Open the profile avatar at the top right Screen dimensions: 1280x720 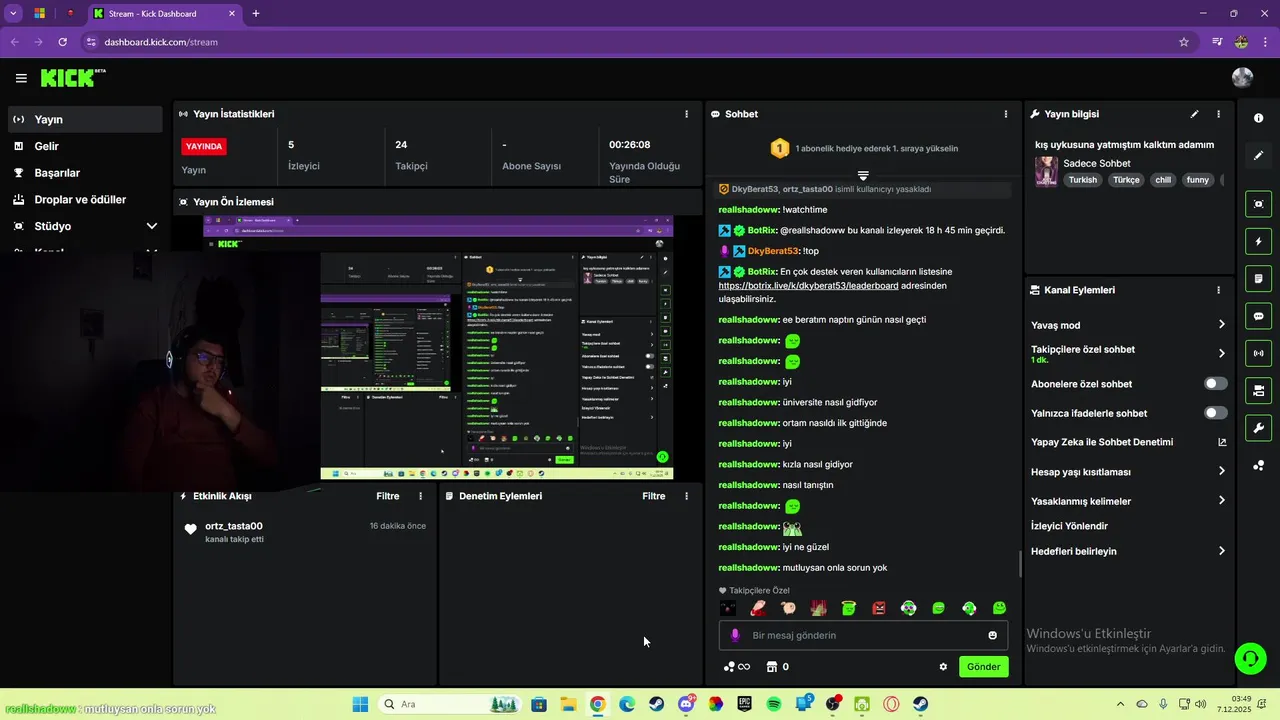tap(1242, 78)
